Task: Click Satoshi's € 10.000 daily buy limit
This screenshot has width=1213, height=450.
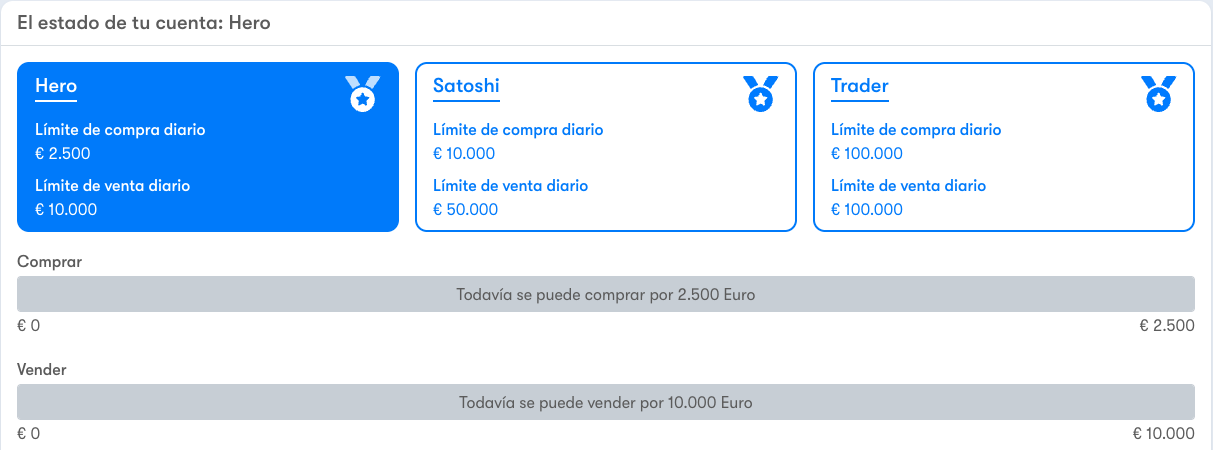Action: [464, 154]
